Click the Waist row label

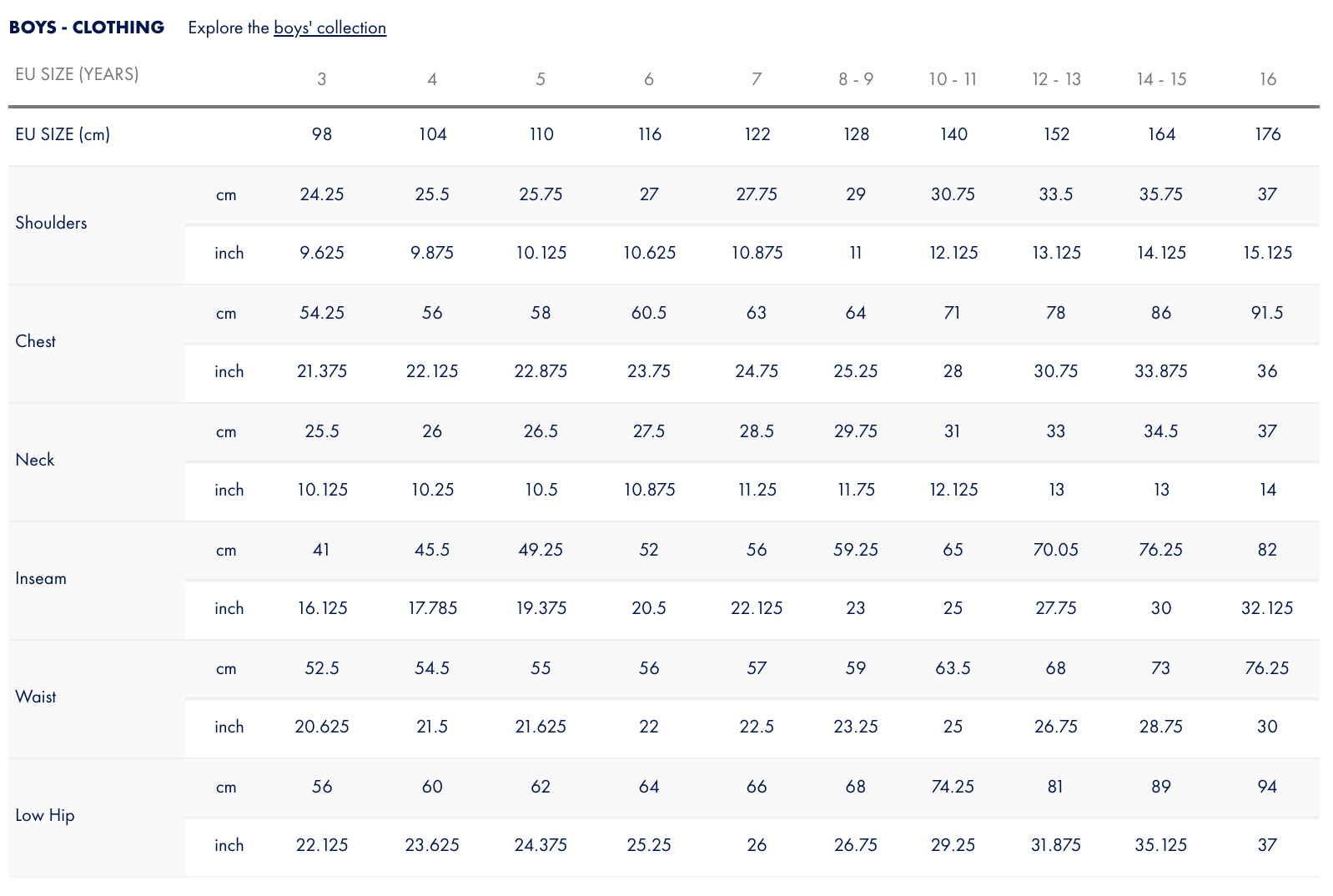[x=36, y=697]
